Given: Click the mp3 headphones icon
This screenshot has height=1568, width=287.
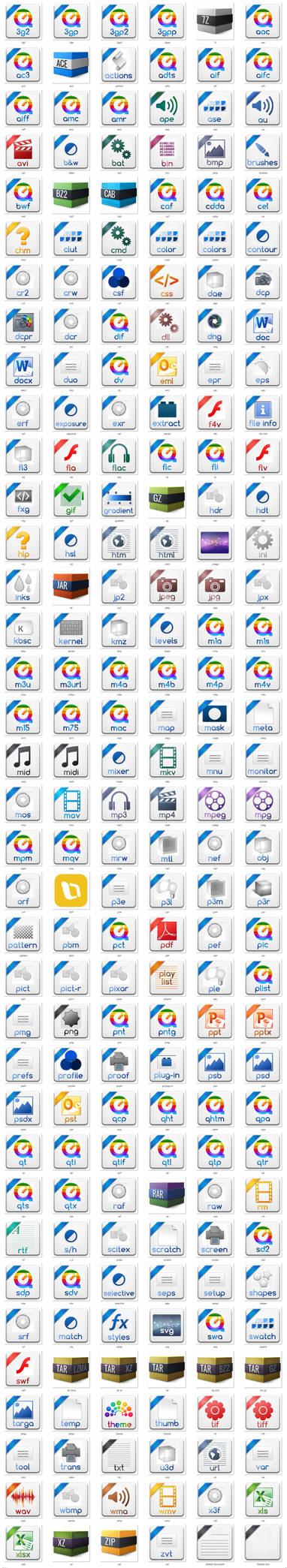Looking at the screenshot, I should [119, 805].
